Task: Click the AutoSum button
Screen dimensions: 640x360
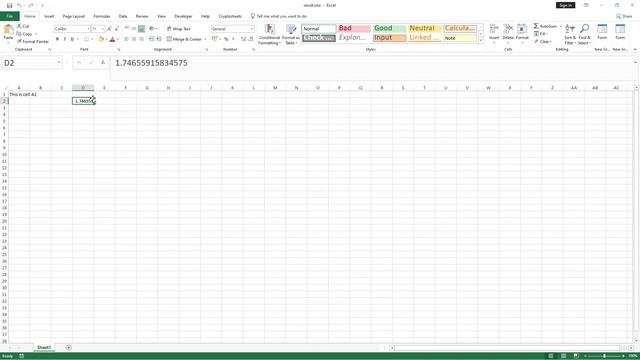Action: tap(545, 26)
